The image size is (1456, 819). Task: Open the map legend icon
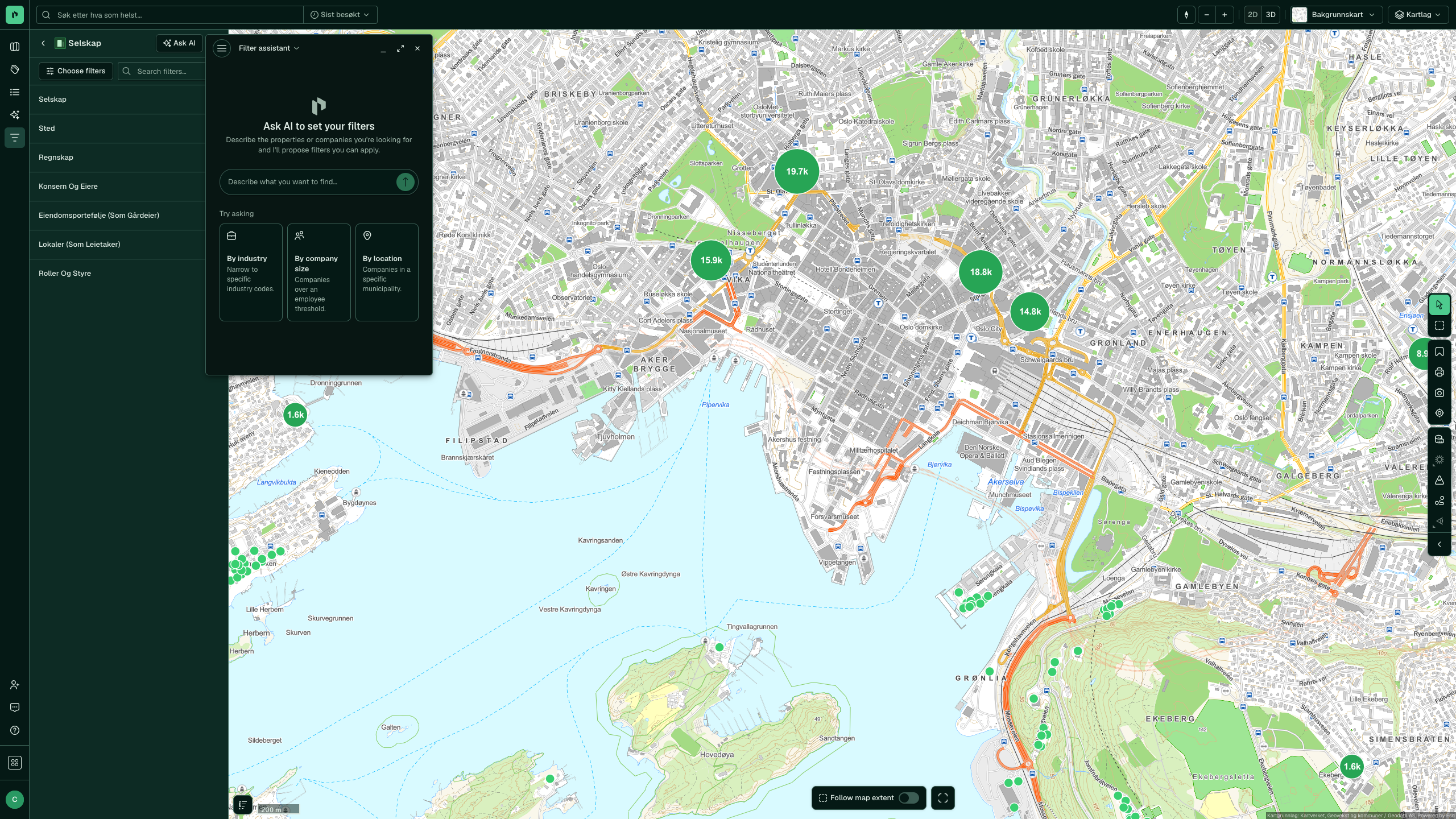click(x=242, y=805)
